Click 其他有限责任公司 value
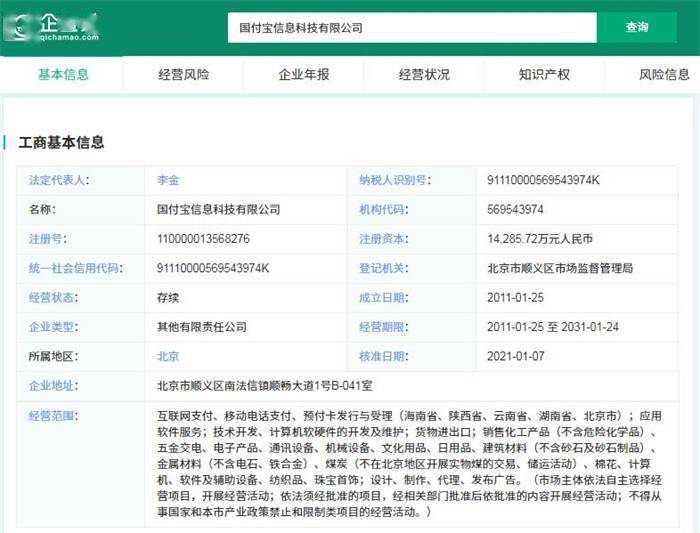The image size is (700, 533). 201,327
